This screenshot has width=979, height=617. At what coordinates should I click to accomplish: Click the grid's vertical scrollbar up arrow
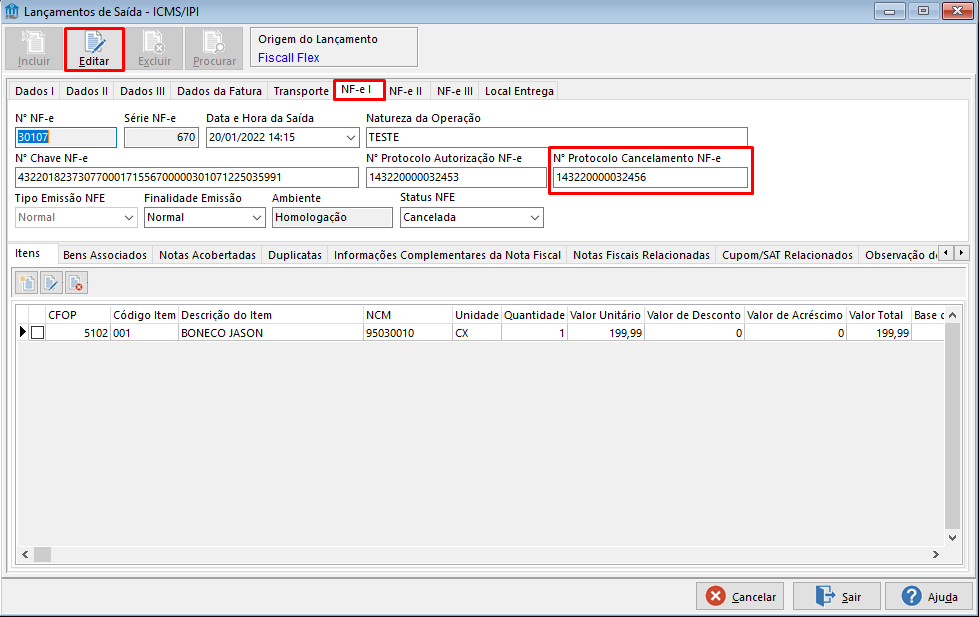click(952, 315)
